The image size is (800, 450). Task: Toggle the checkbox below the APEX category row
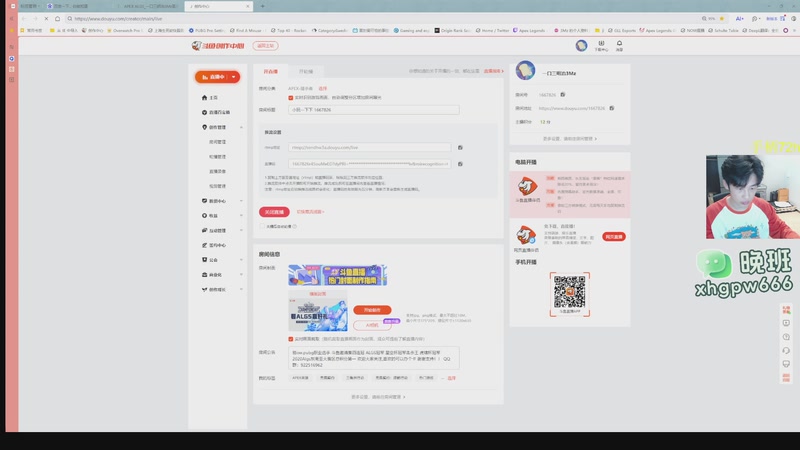pyautogui.click(x=290, y=97)
